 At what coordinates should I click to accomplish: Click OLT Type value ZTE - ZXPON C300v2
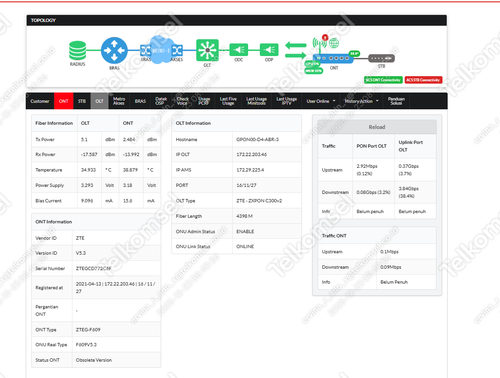pos(259,201)
